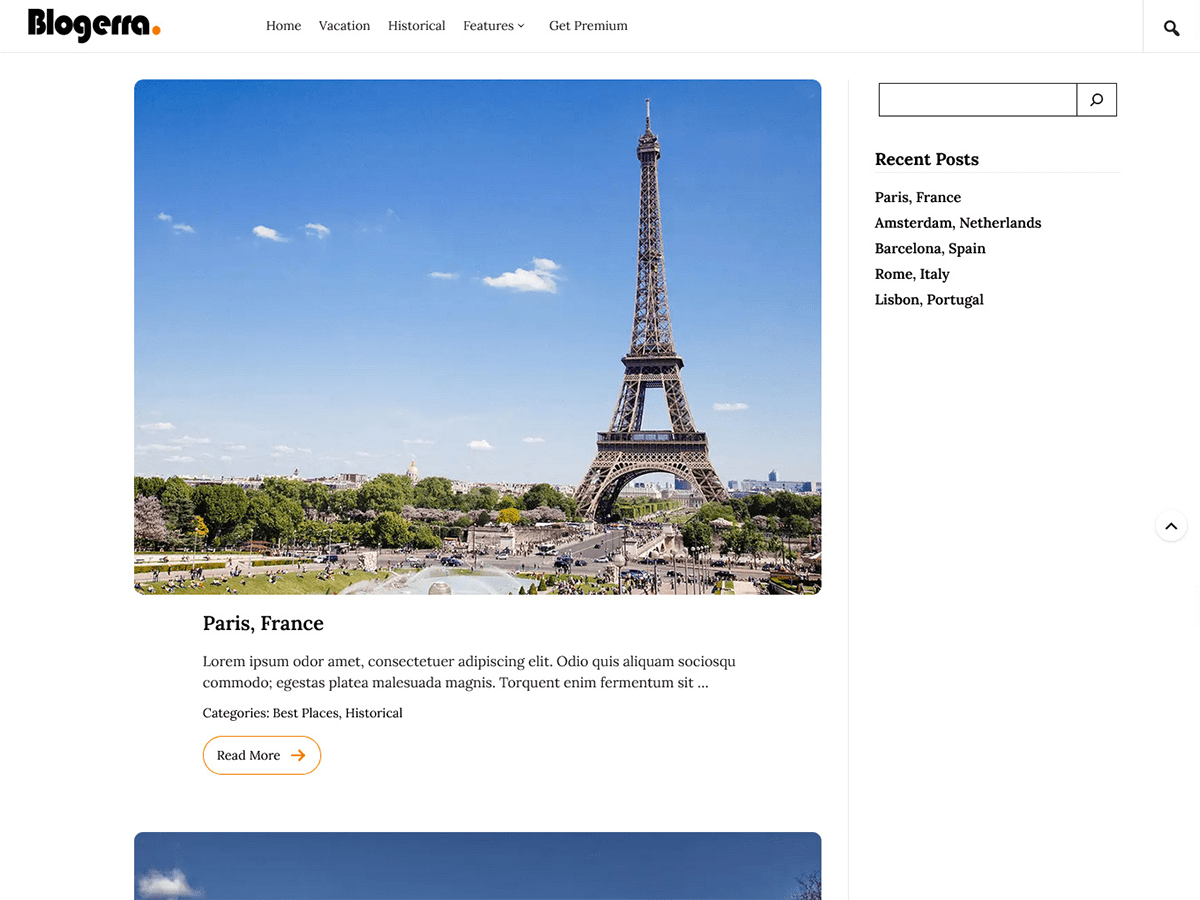This screenshot has height=900, width=1200.
Task: Click the Blogerra logo
Action: [94, 25]
